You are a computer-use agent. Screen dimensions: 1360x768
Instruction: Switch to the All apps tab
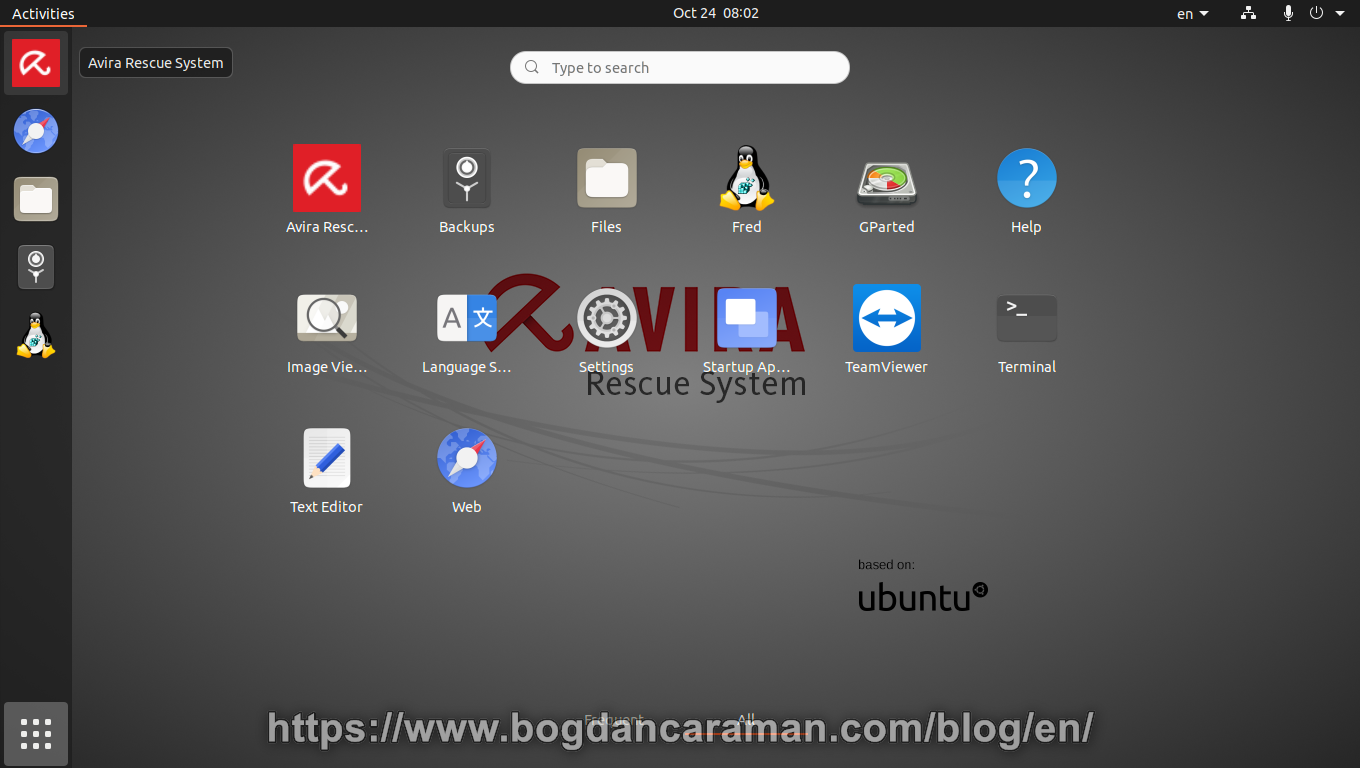746,719
